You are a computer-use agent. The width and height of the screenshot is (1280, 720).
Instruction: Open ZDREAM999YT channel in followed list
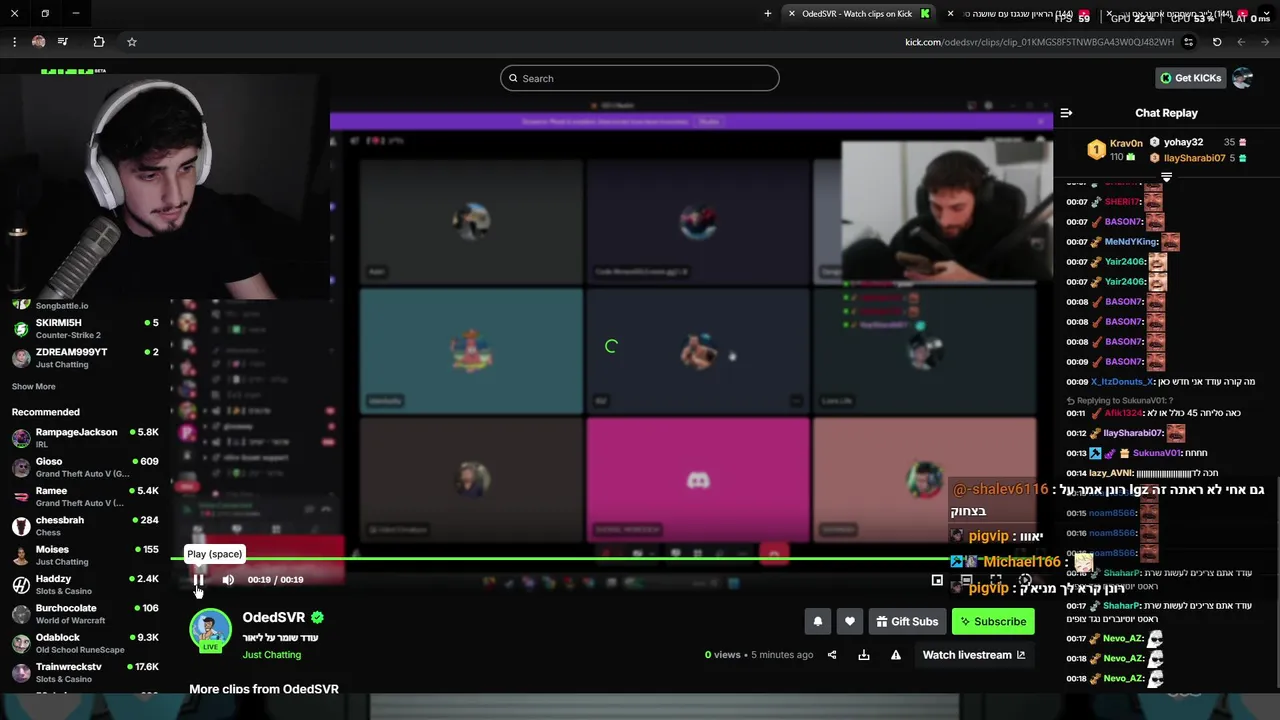point(85,358)
